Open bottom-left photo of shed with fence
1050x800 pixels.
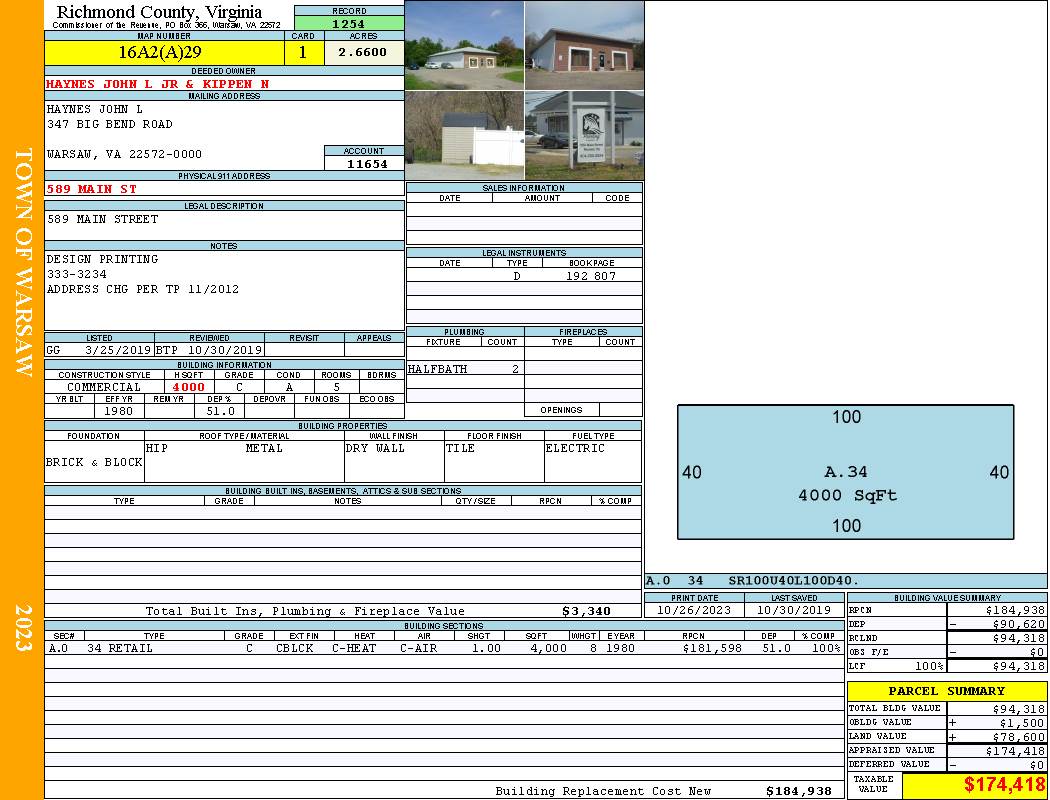464,135
